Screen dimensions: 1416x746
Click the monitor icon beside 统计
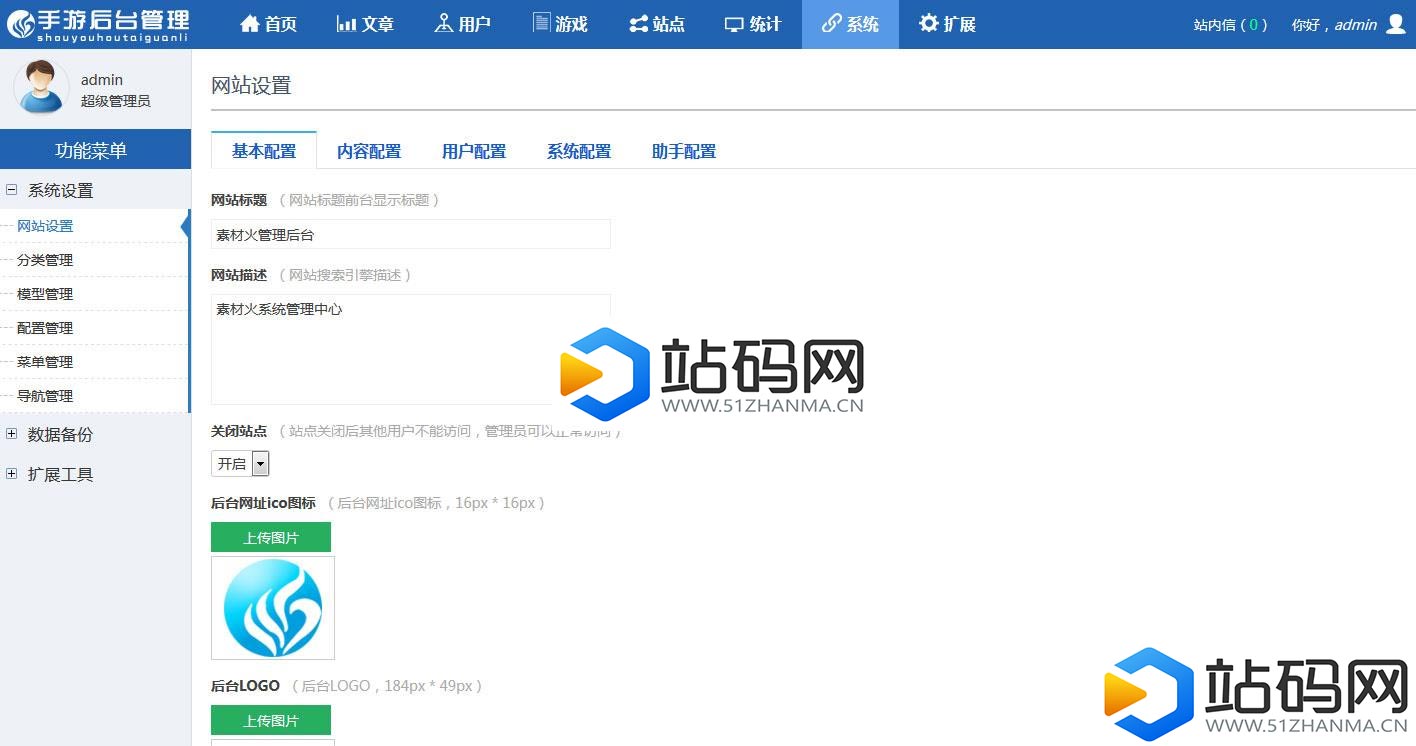735,24
